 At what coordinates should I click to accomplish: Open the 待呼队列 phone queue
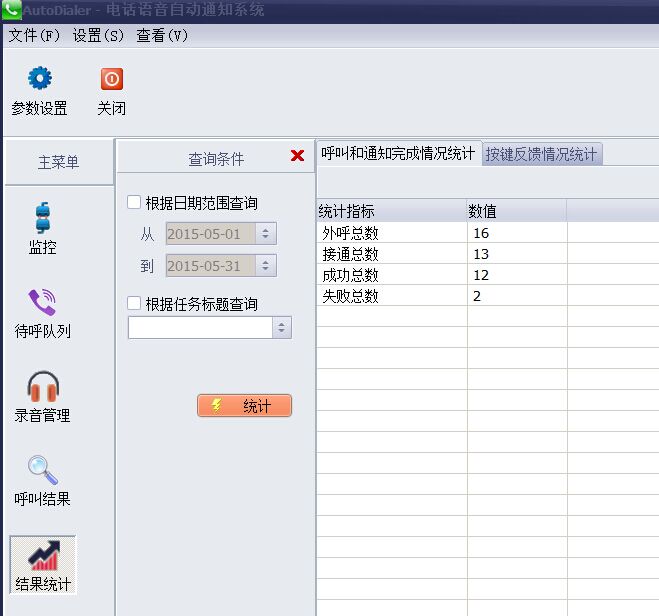click(x=42, y=302)
